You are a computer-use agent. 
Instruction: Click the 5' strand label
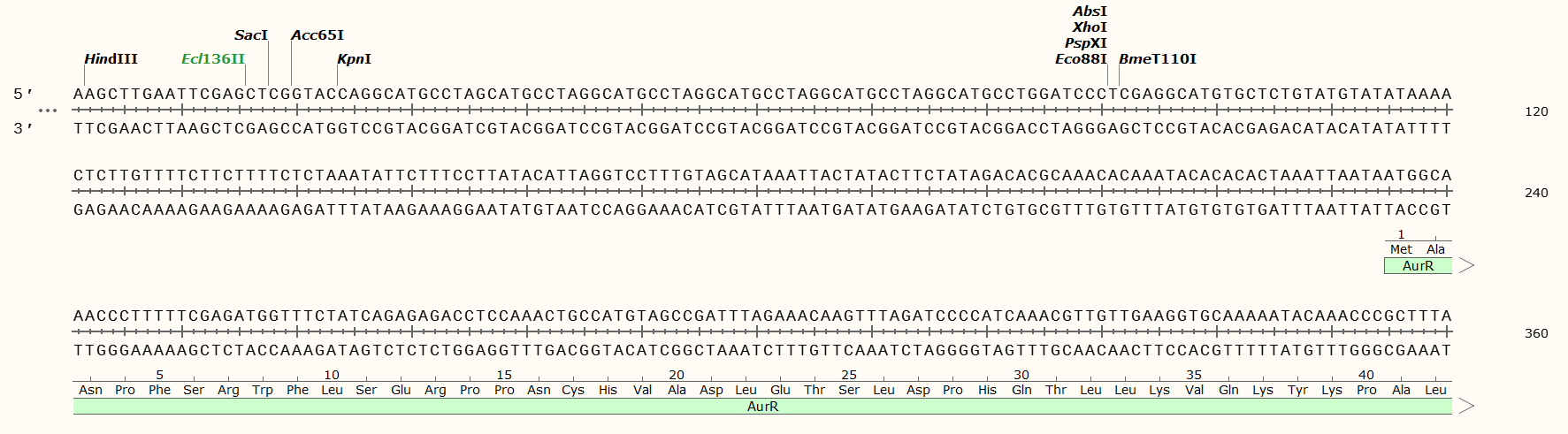click(x=24, y=94)
